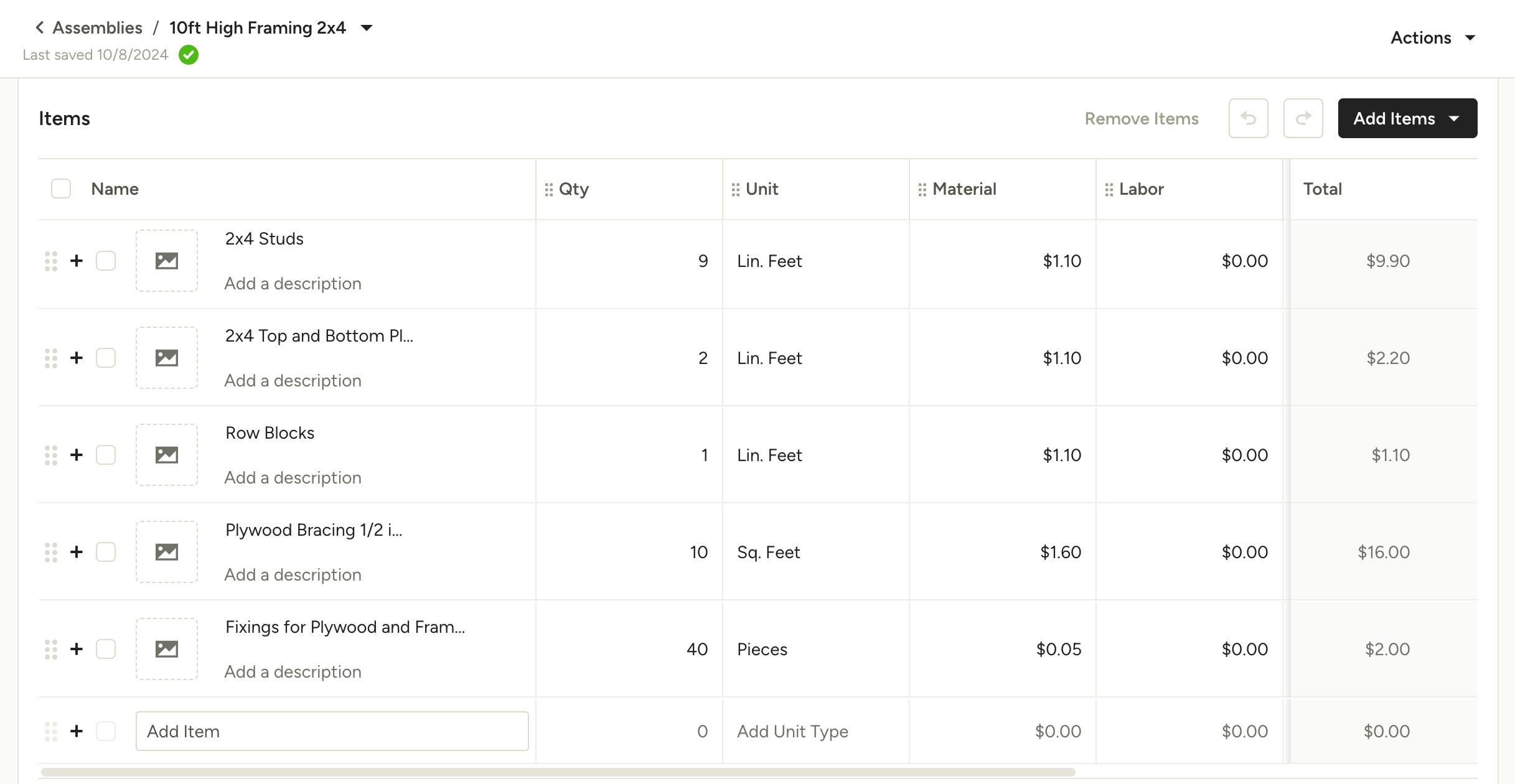Image resolution: width=1515 pixels, height=784 pixels.
Task: Click plus icon on Fixings for Plywood row
Action: [77, 649]
